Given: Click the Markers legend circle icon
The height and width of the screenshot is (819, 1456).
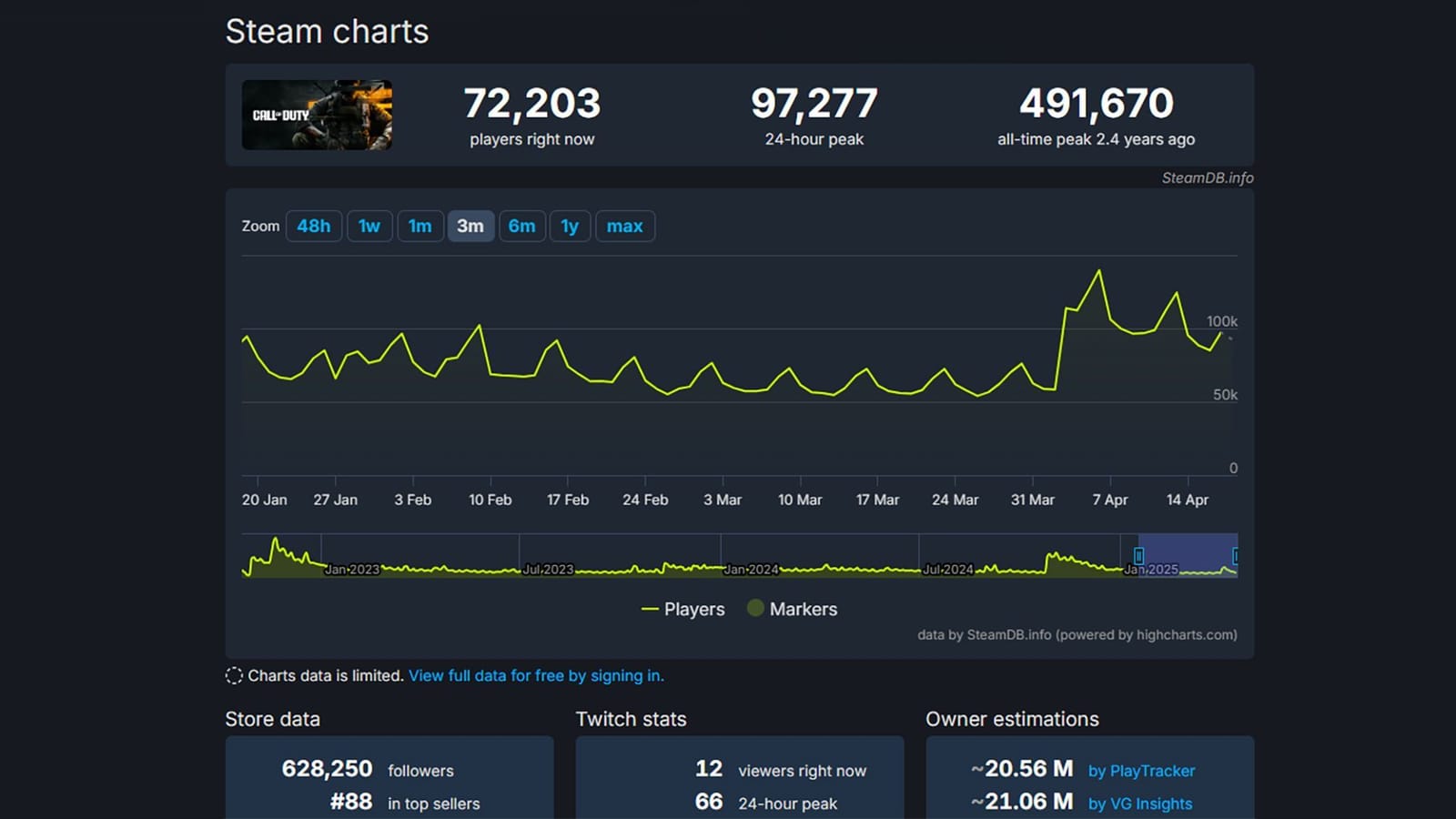Looking at the screenshot, I should coord(755,608).
